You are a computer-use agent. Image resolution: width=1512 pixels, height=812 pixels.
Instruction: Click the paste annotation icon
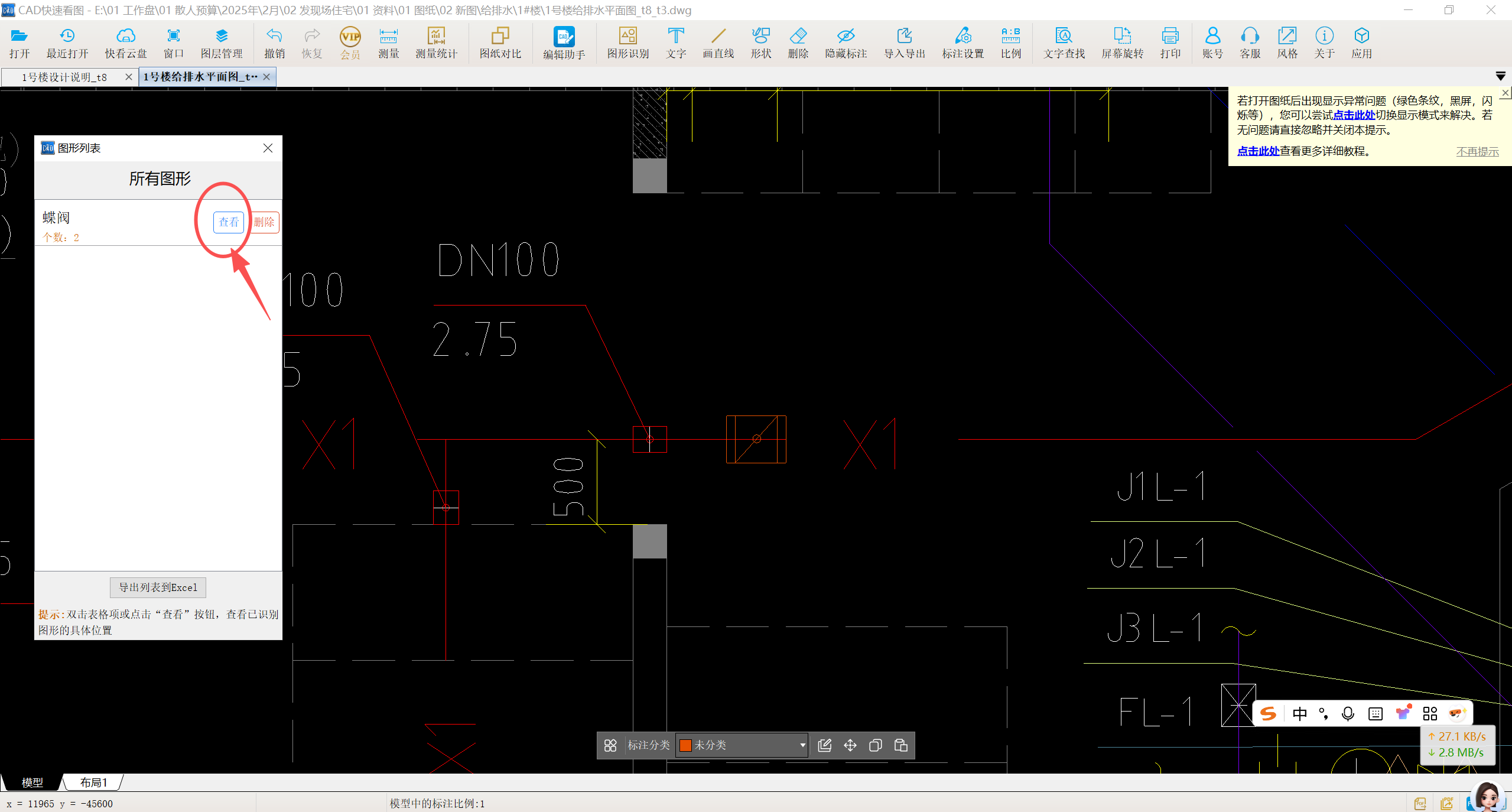pyautogui.click(x=900, y=745)
